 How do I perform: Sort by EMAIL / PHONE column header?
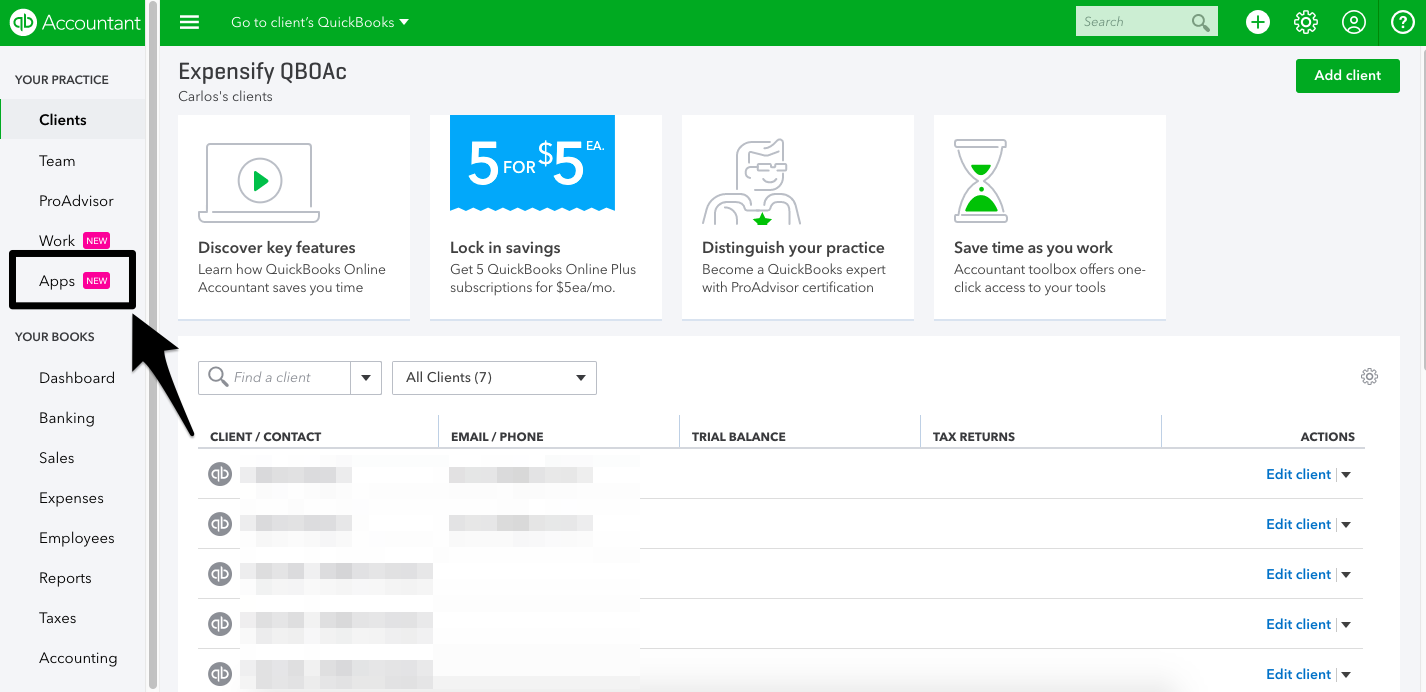pyautogui.click(x=497, y=437)
